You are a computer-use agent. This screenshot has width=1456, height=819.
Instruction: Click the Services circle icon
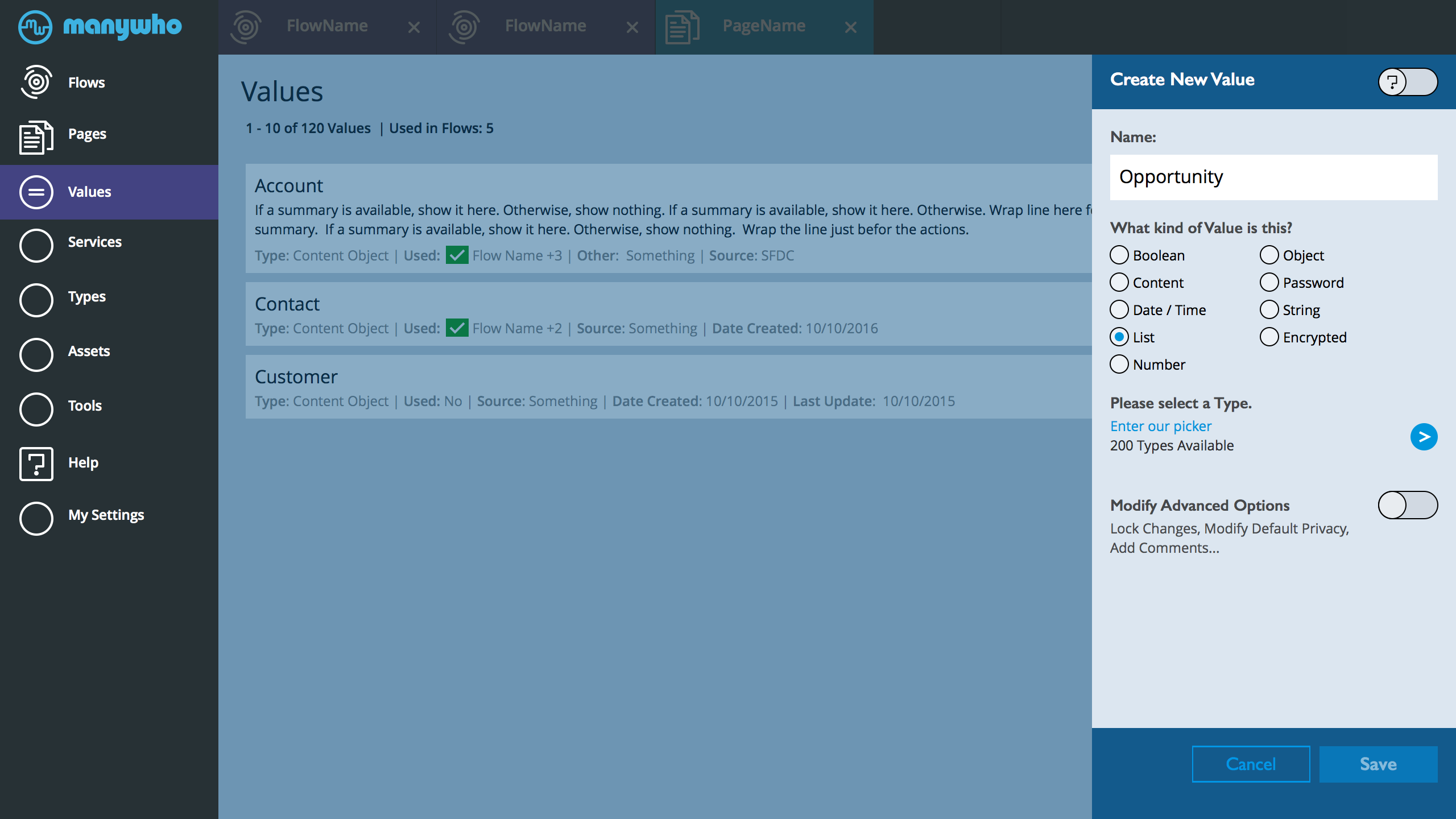coord(36,246)
